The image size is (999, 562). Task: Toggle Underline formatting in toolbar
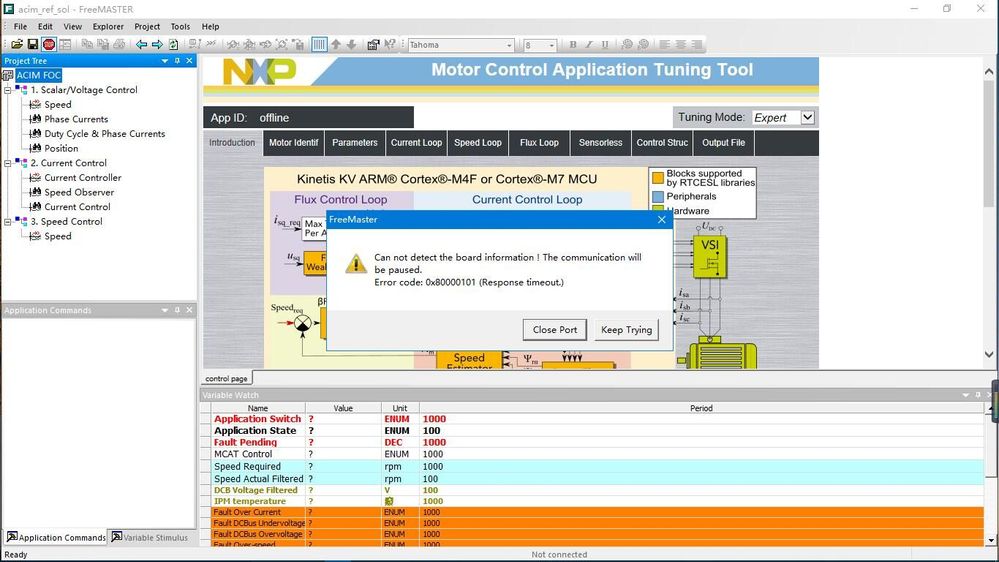click(x=605, y=45)
